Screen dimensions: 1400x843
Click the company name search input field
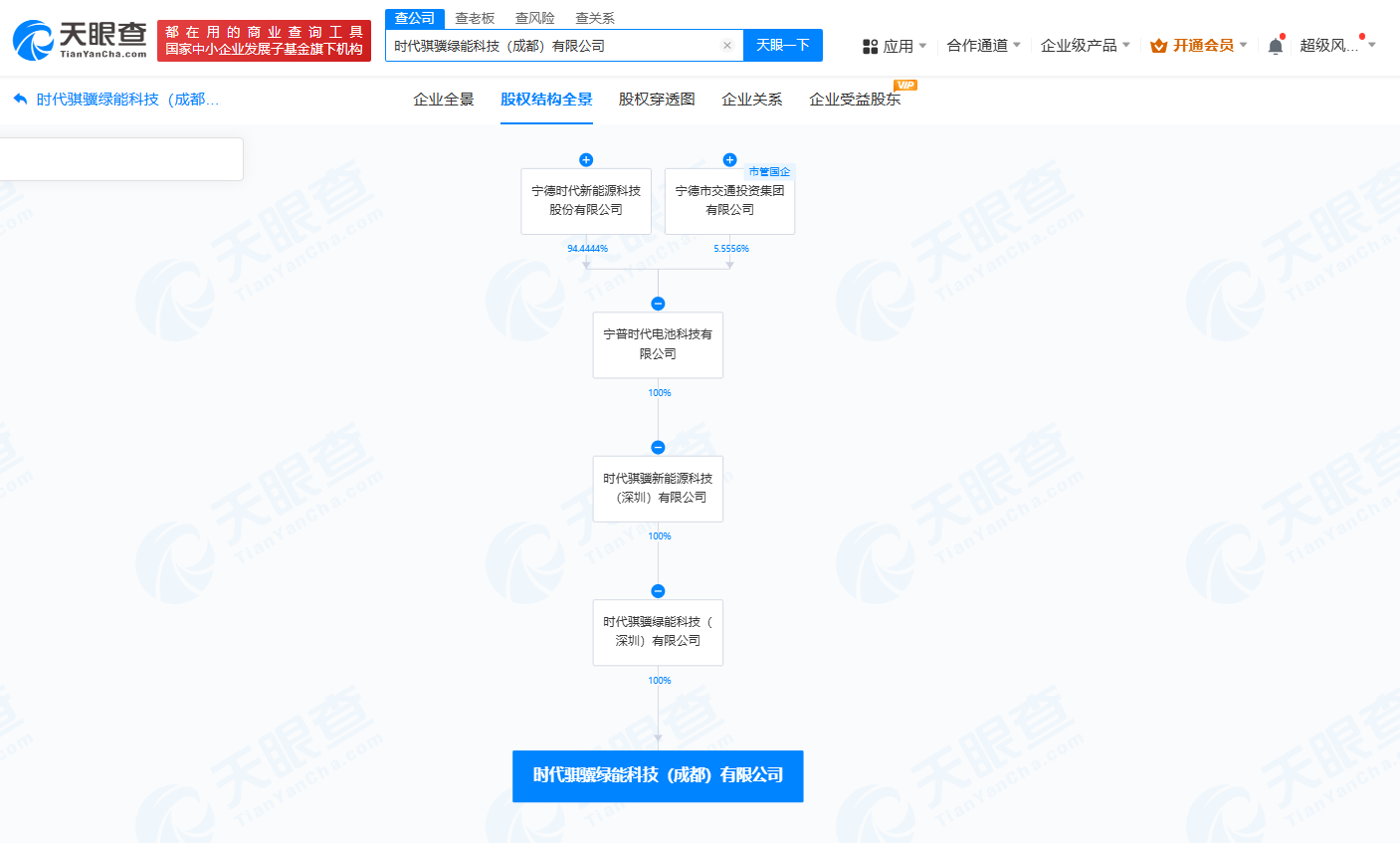[x=552, y=46]
